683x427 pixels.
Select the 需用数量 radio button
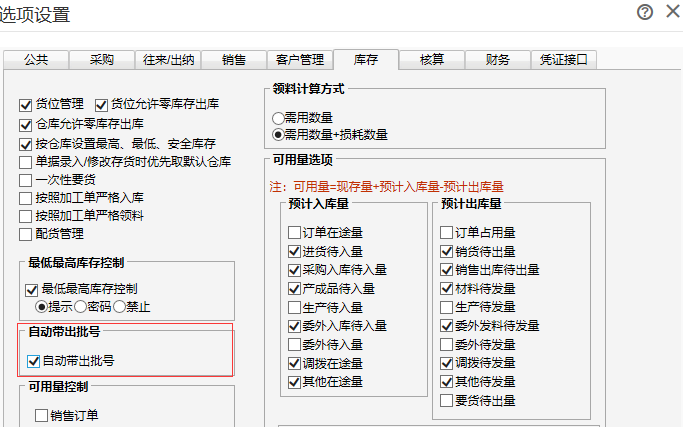pos(278,117)
